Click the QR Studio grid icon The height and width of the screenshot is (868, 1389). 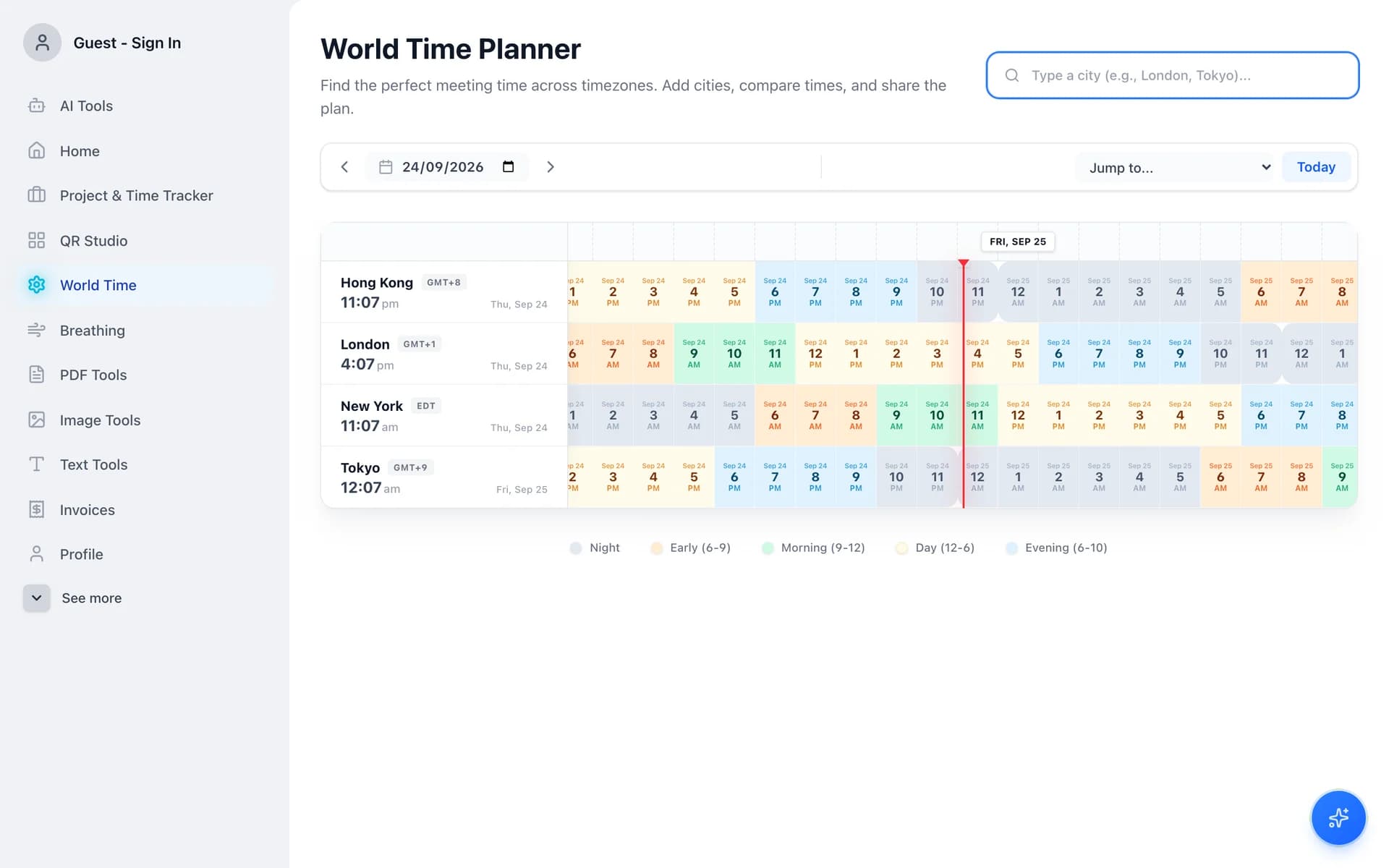pos(37,240)
